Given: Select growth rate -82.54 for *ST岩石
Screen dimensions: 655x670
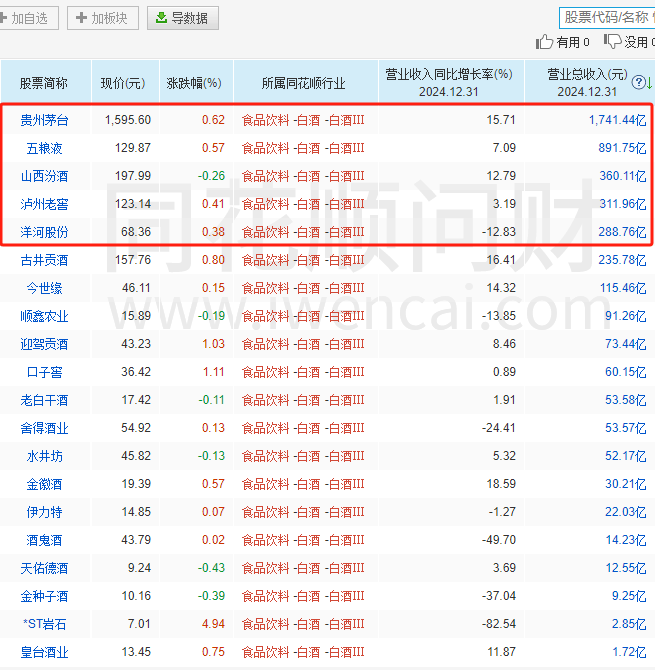Looking at the screenshot, I should 499,624.
